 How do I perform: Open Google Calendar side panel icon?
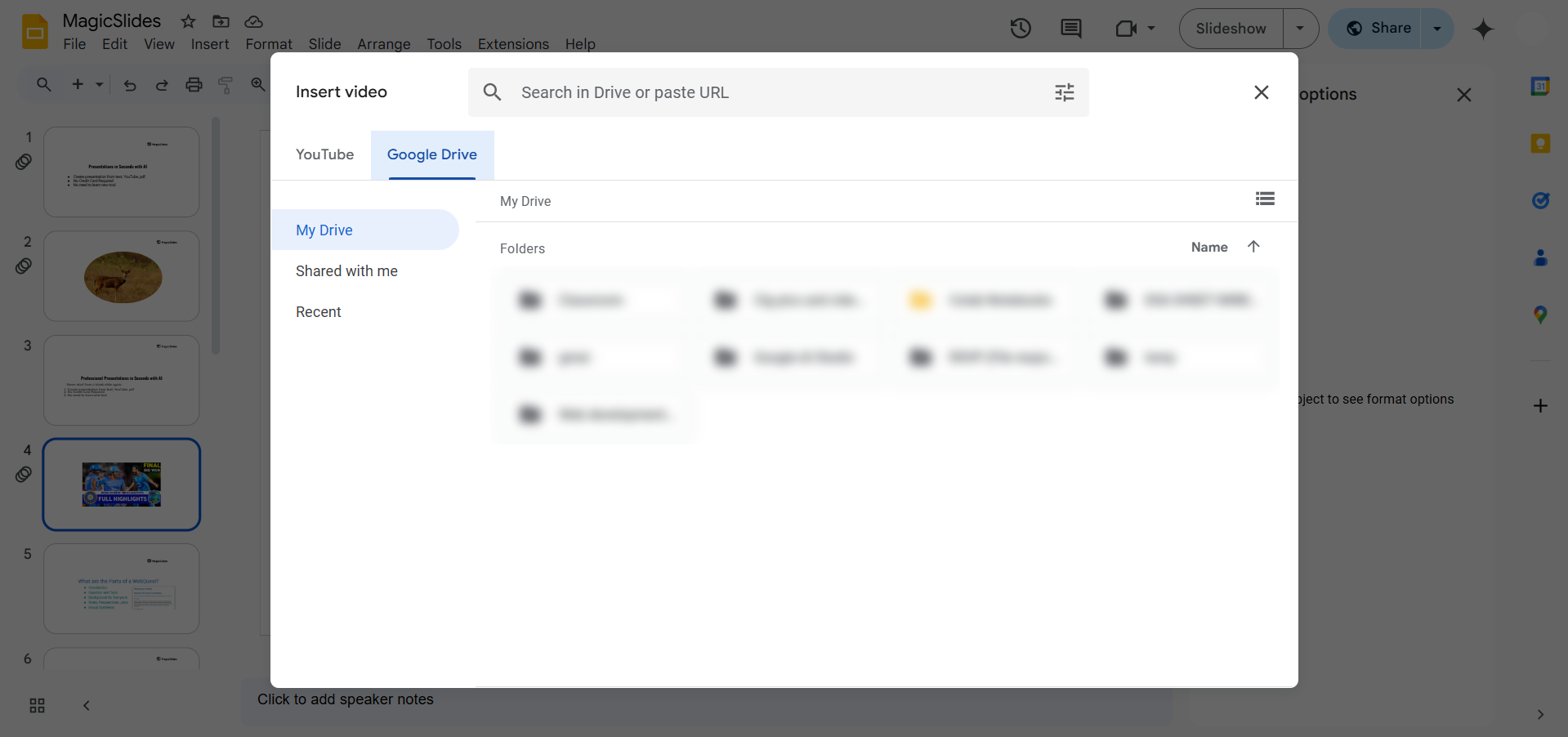[x=1540, y=86]
